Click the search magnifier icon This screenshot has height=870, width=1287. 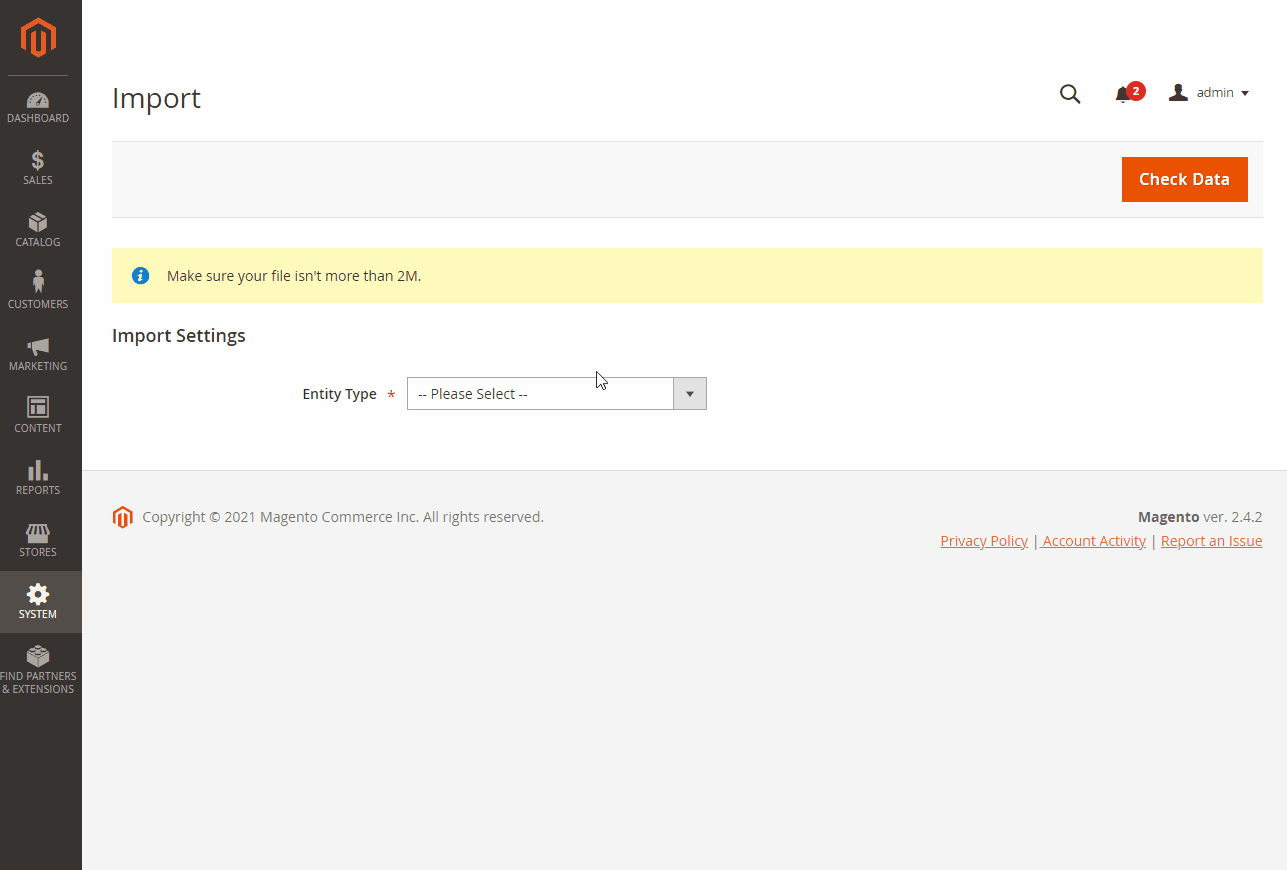(x=1070, y=94)
